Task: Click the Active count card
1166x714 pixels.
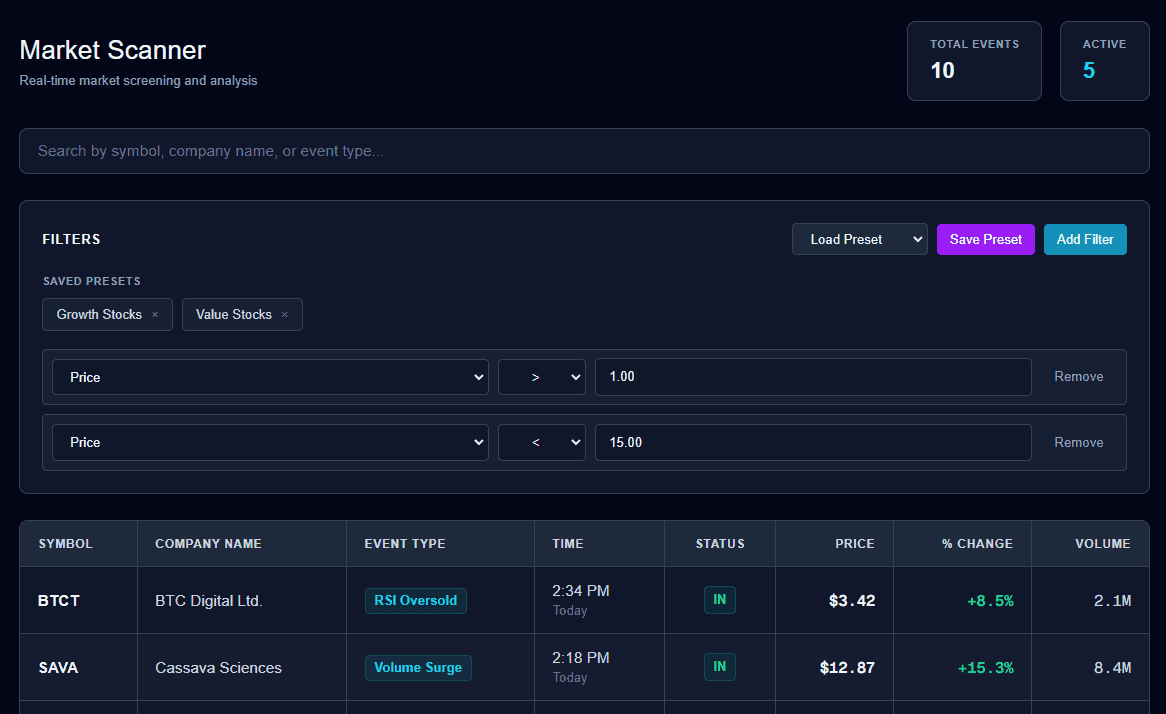Action: click(1104, 61)
